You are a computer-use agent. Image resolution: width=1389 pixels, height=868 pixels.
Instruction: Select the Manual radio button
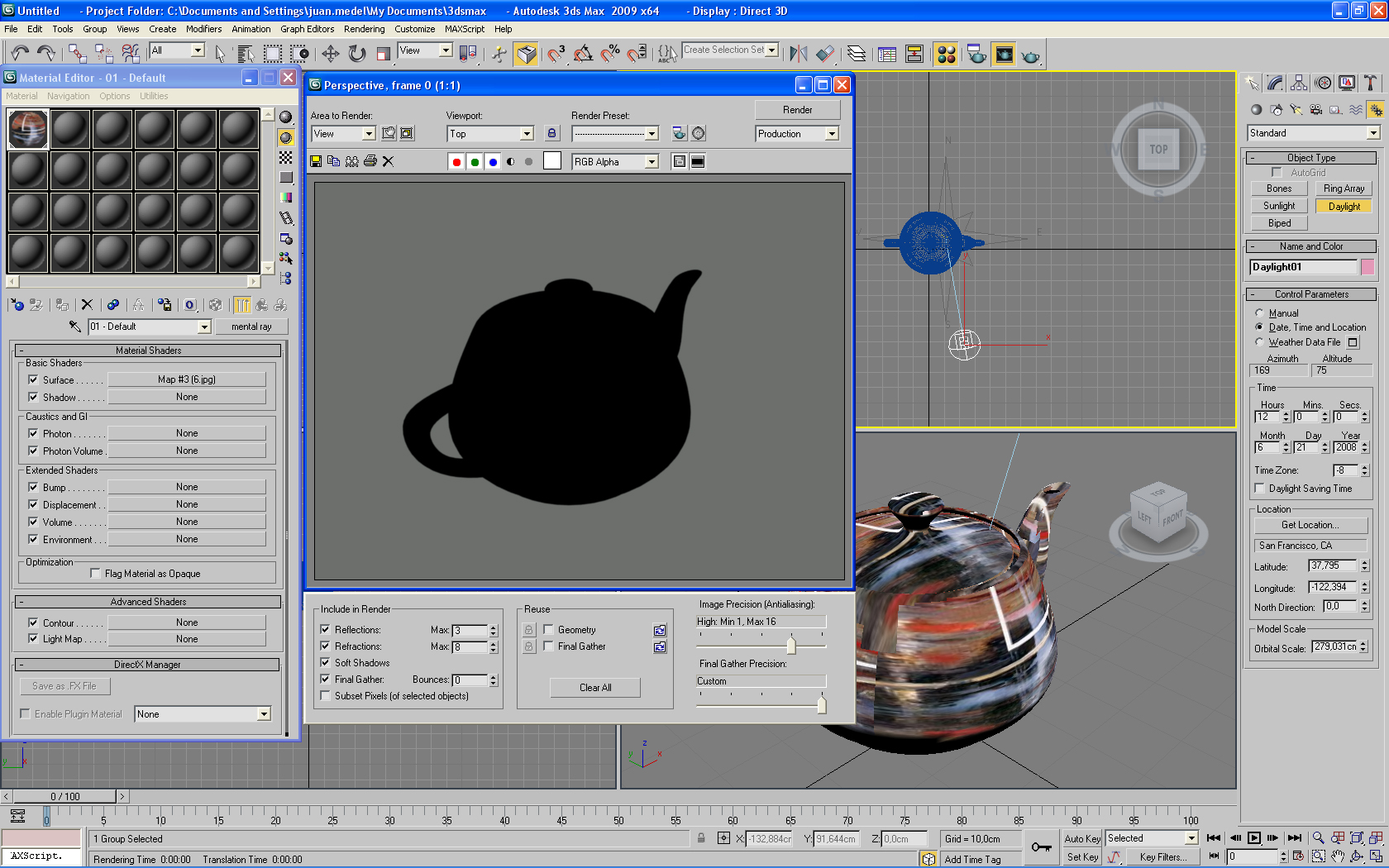(x=1259, y=313)
